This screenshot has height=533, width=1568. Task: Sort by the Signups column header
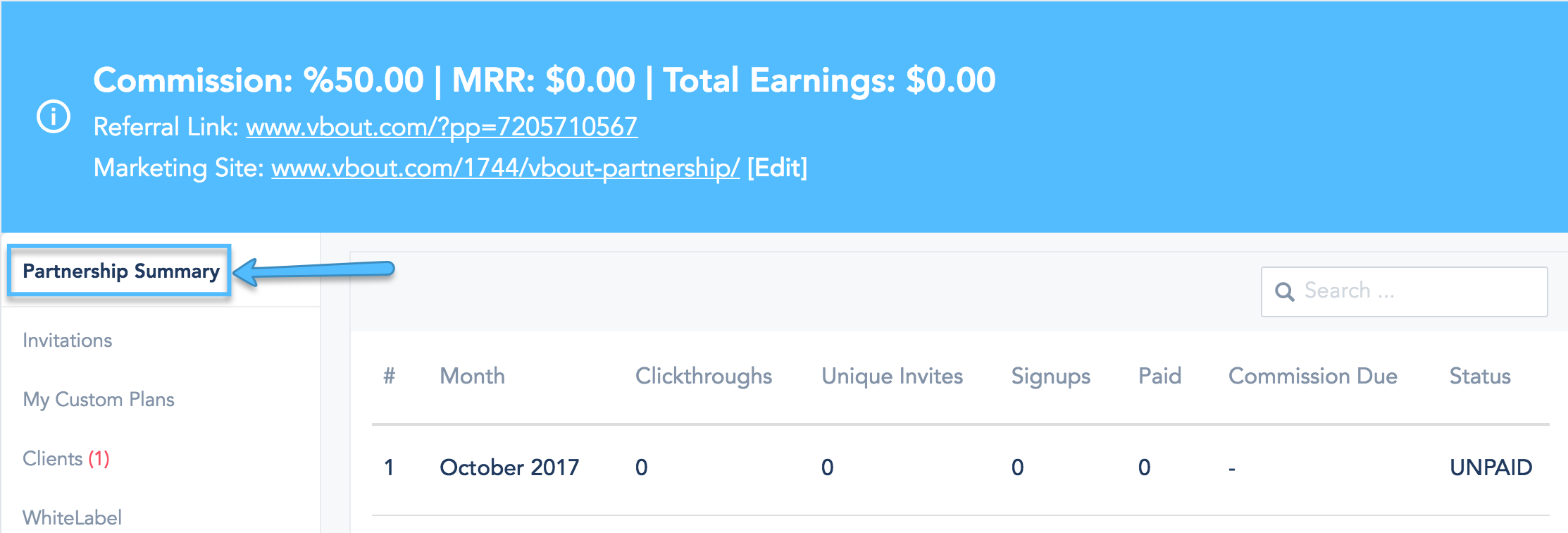[x=1051, y=376]
